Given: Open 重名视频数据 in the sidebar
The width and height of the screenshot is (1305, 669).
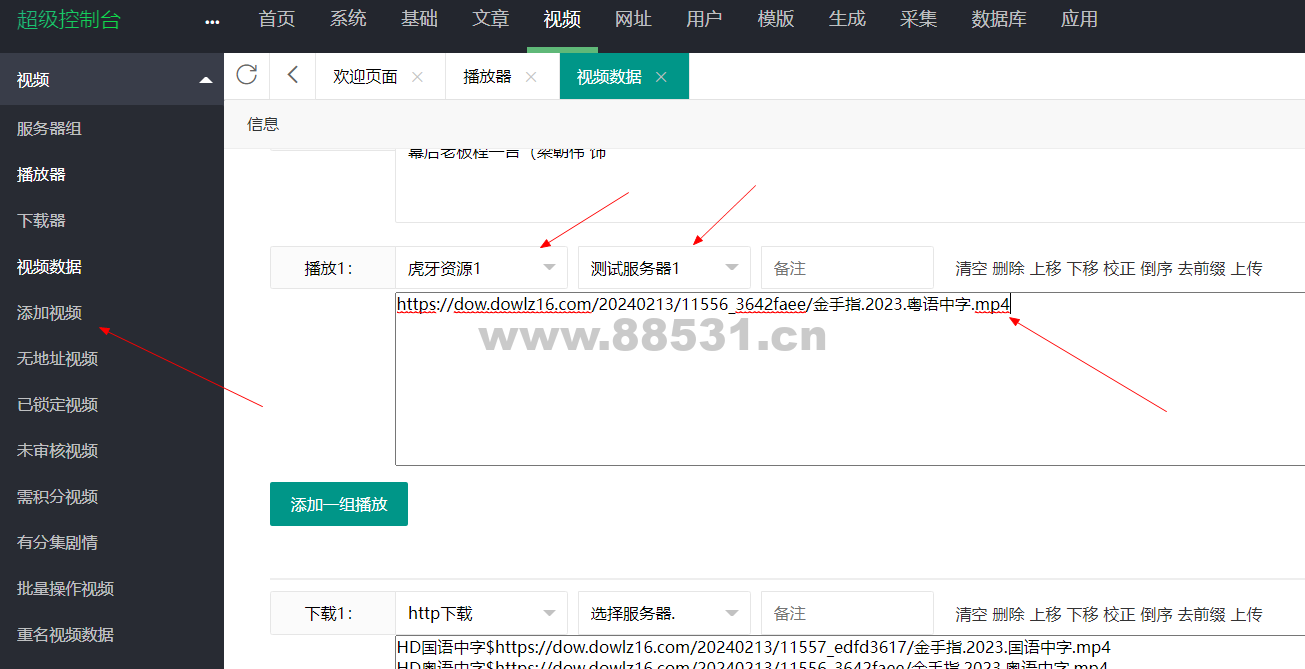Looking at the screenshot, I should pyautogui.click(x=65, y=635).
